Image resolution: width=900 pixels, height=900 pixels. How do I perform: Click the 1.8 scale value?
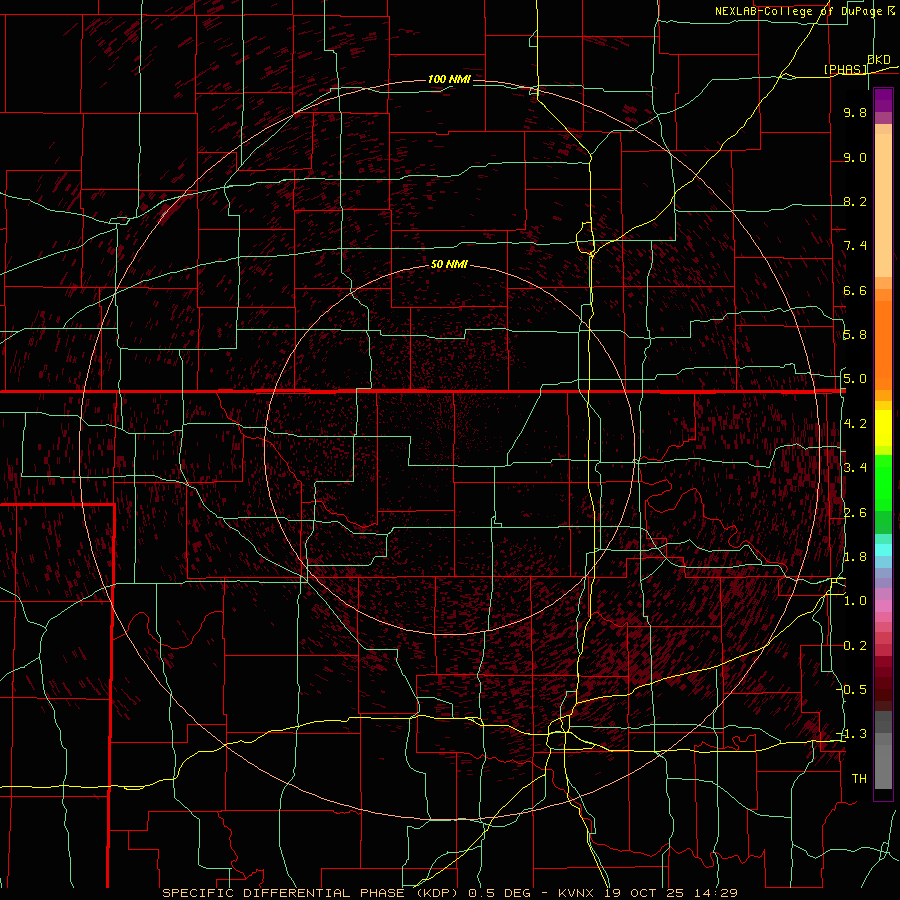point(855,557)
